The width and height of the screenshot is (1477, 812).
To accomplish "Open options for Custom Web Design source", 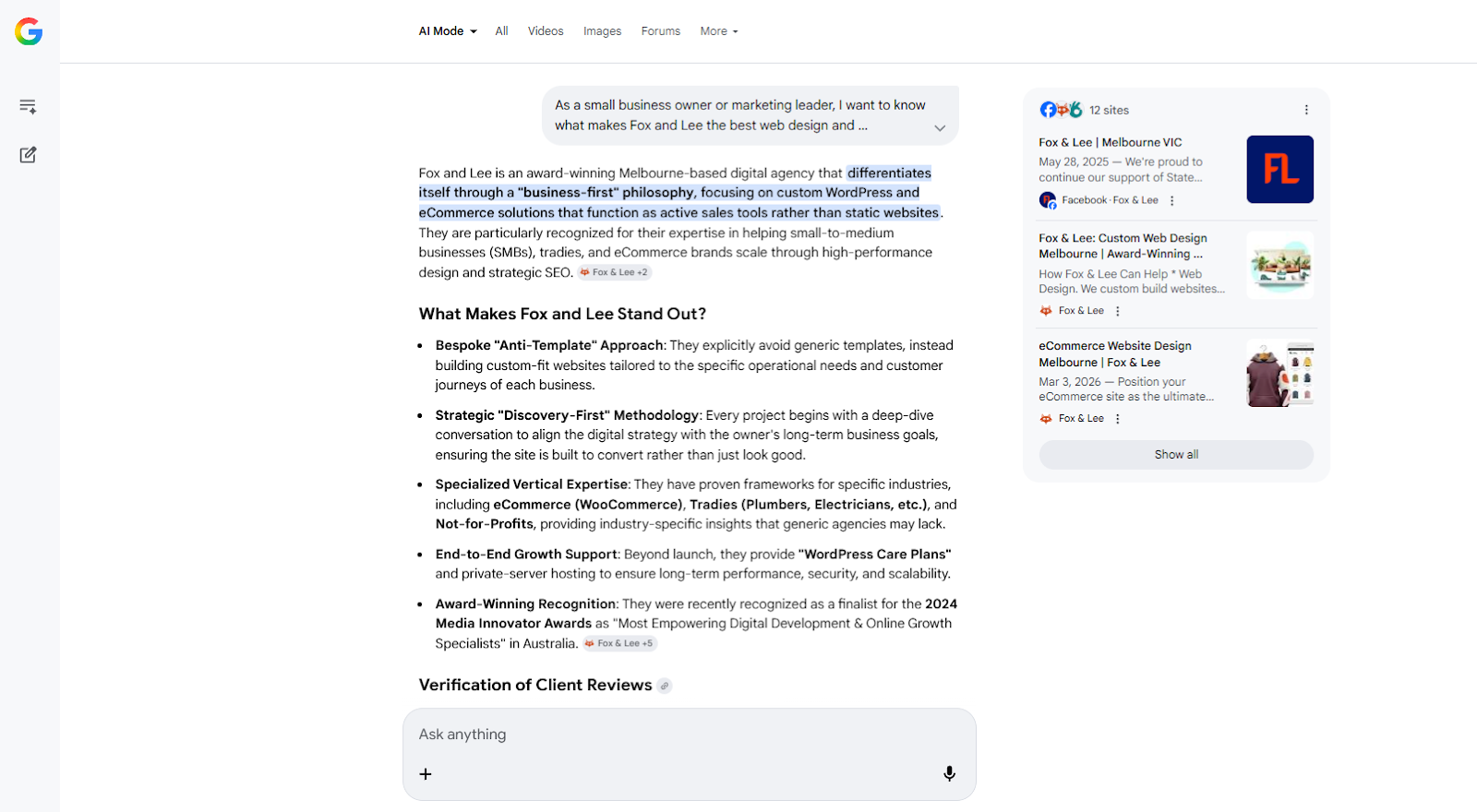I will (1118, 311).
